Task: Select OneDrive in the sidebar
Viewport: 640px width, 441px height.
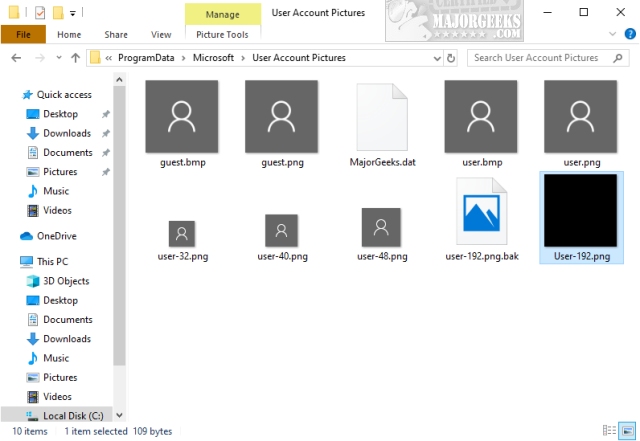Action: point(48,236)
